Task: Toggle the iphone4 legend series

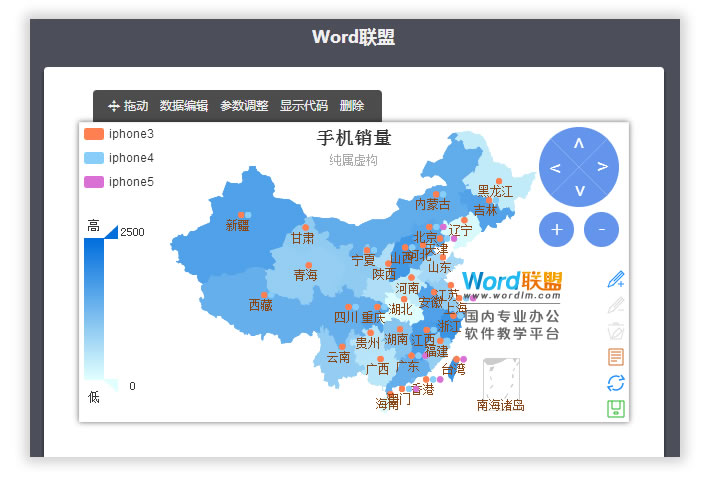Action: click(x=119, y=158)
